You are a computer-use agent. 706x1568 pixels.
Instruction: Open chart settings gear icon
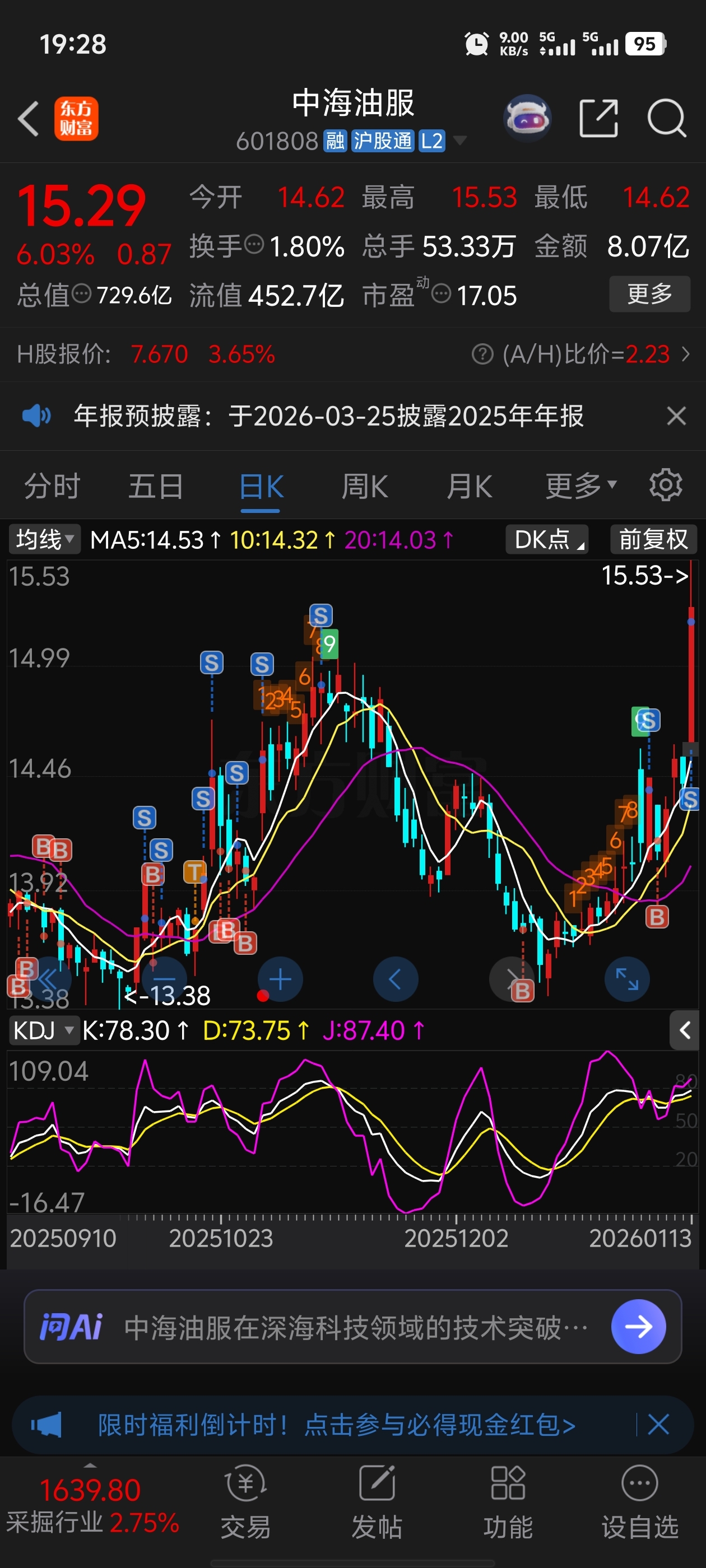[x=666, y=485]
